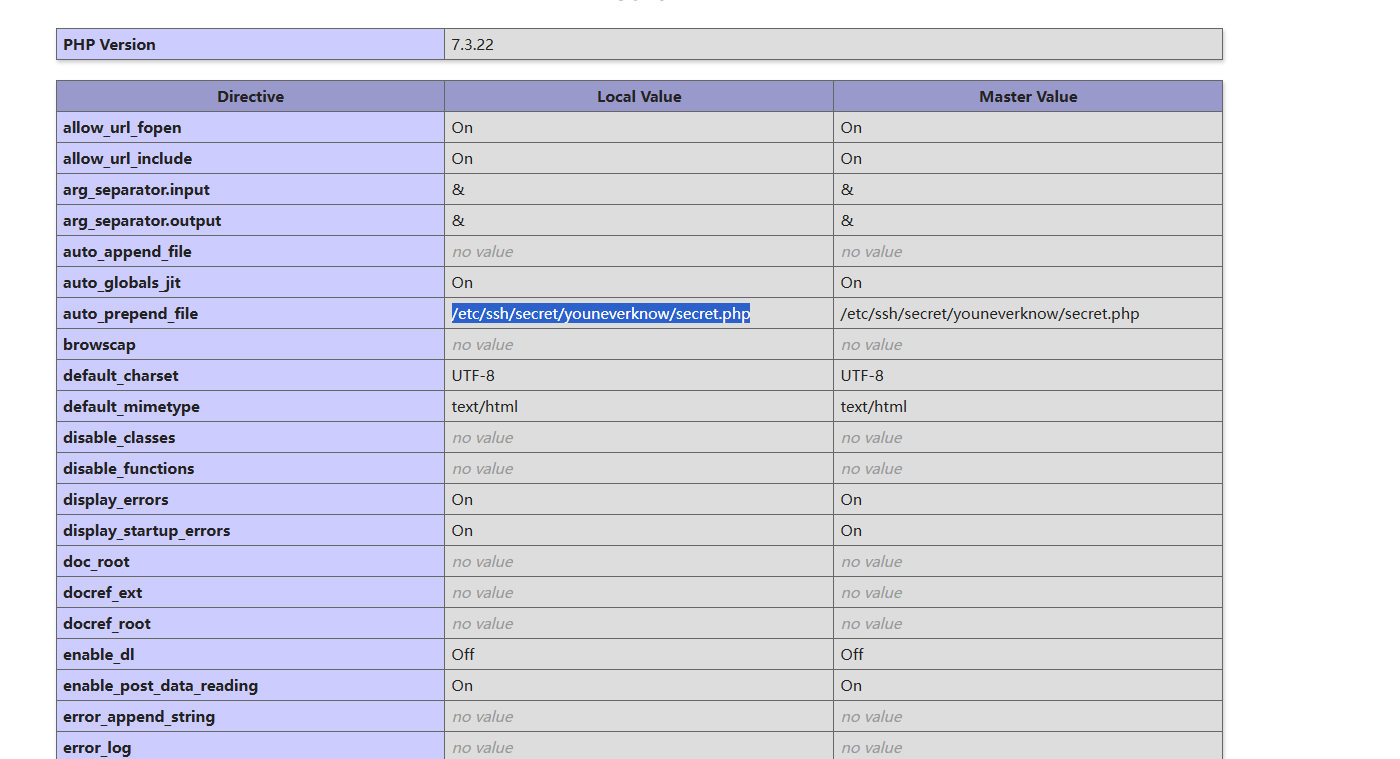Select the disable_functions directive name
Screen dimensions: 1400x759
[x=128, y=469]
